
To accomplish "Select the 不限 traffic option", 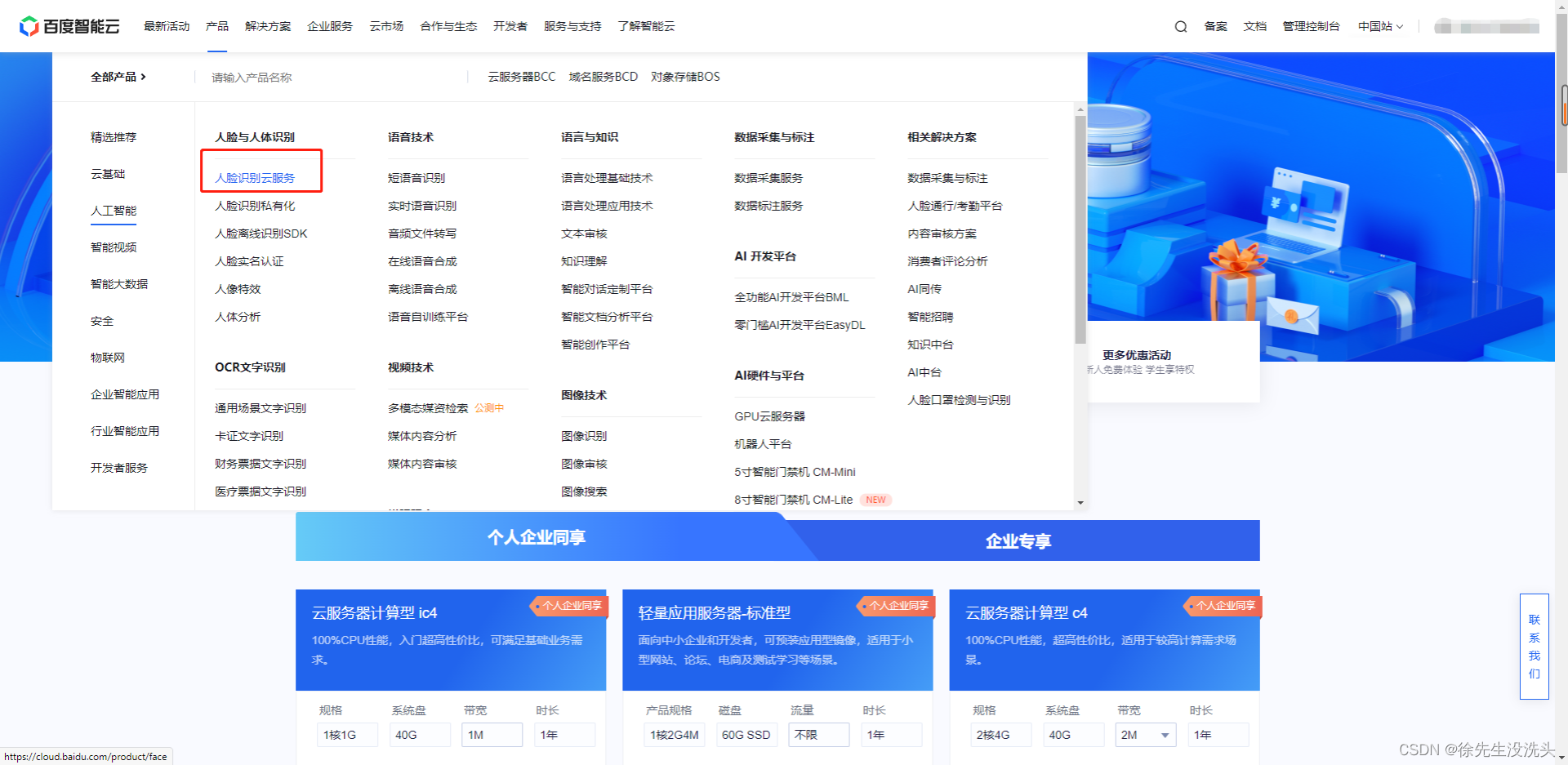I will click(x=819, y=735).
